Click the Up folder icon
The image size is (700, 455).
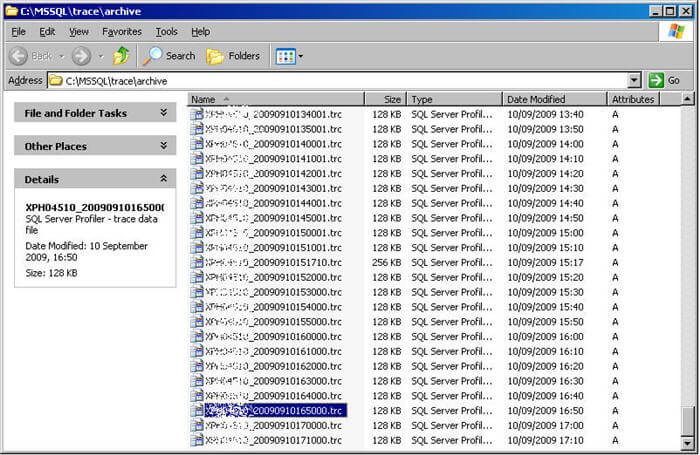[121, 56]
